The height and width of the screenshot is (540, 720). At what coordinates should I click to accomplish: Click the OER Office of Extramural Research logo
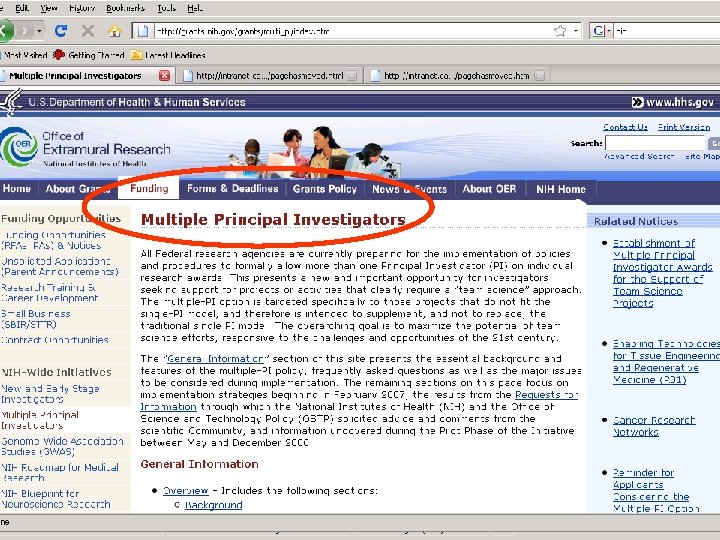(x=85, y=147)
